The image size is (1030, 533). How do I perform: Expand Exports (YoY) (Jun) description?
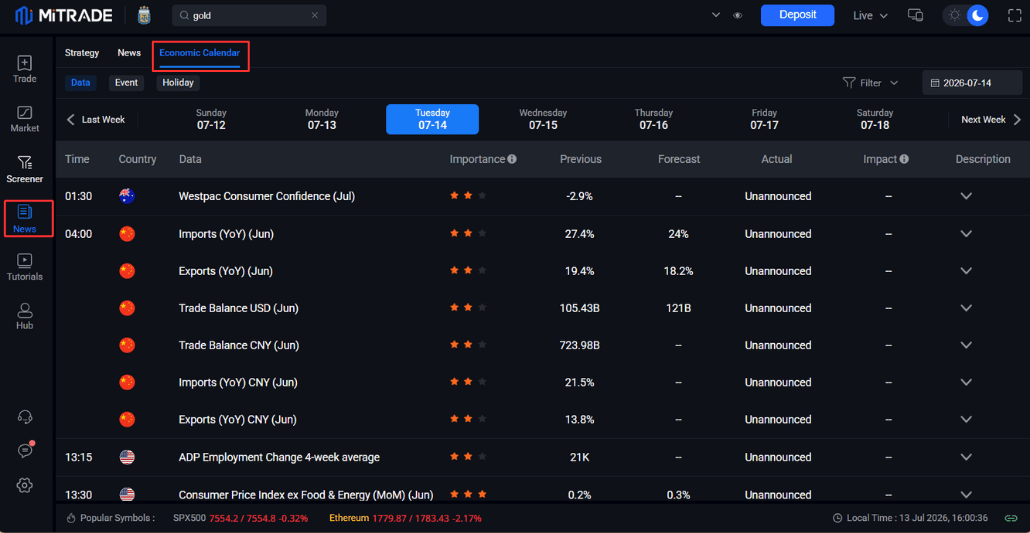click(x=966, y=271)
